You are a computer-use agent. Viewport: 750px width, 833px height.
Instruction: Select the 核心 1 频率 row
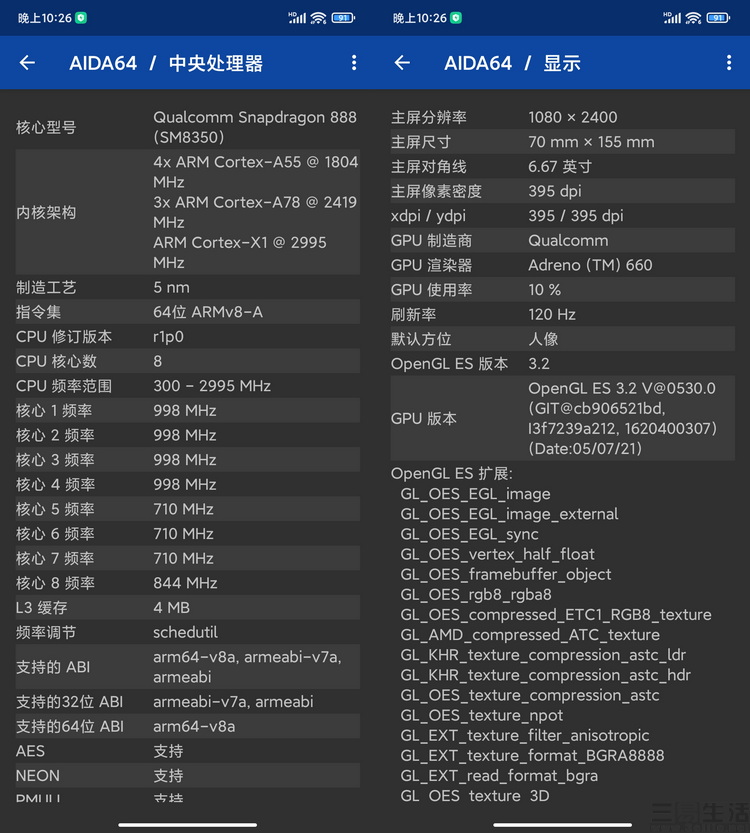(x=188, y=411)
